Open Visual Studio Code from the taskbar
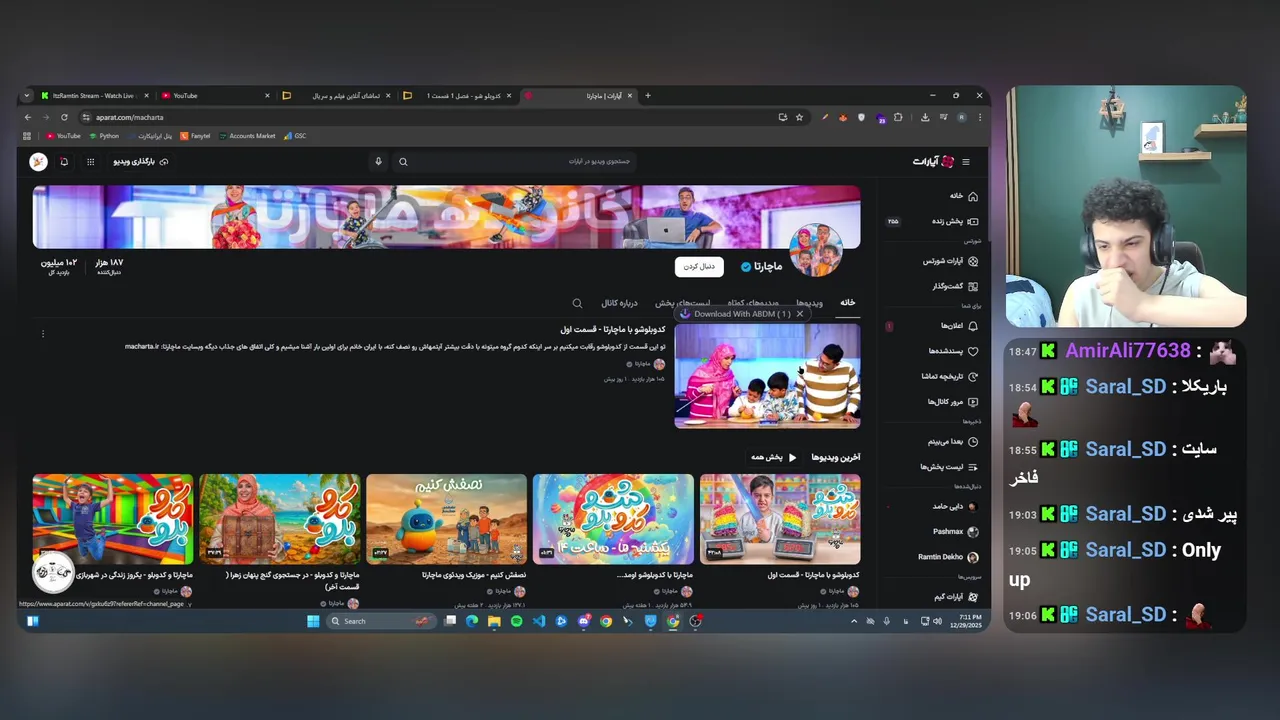 (x=538, y=621)
